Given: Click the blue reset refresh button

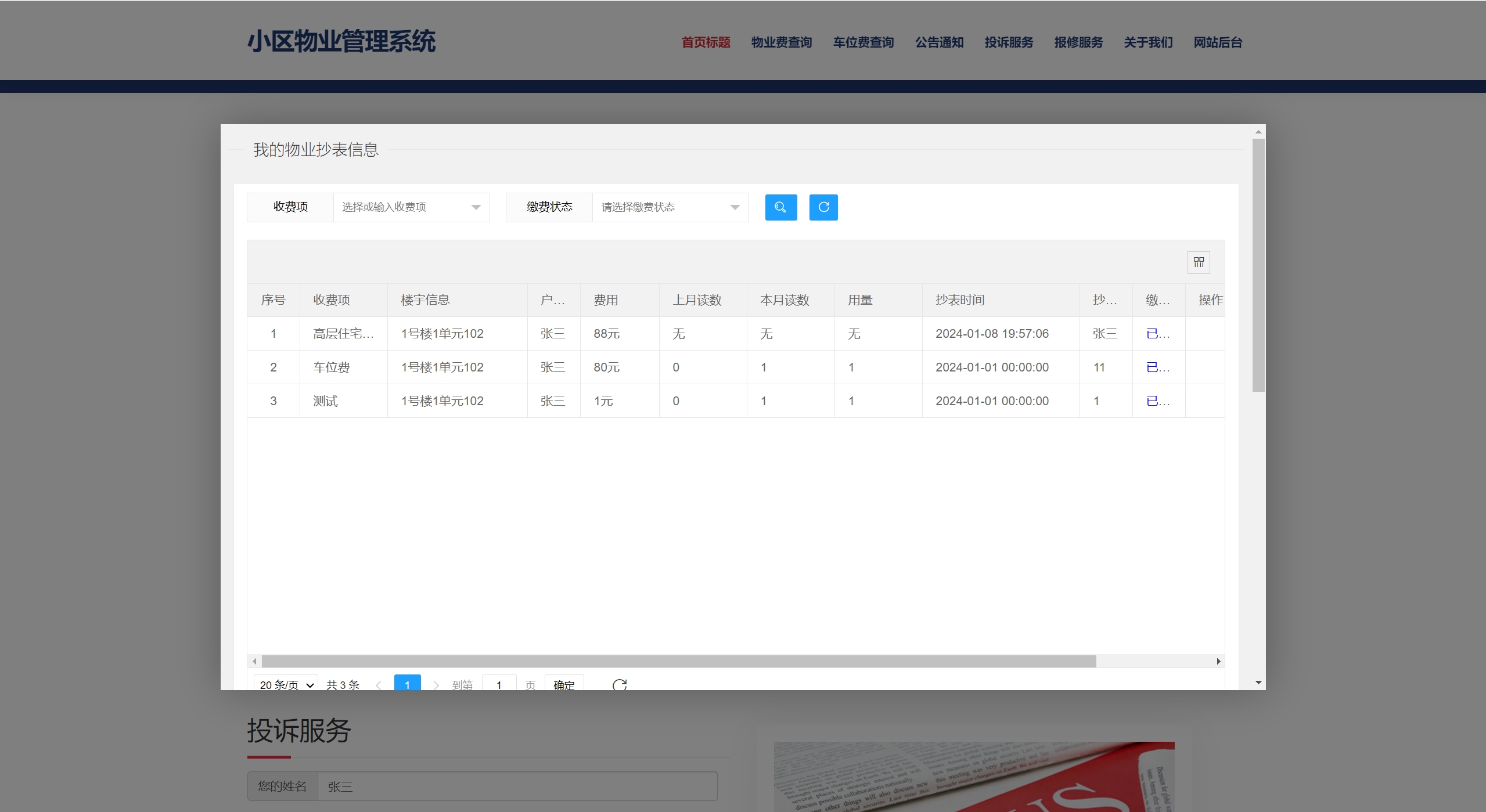Looking at the screenshot, I should [823, 207].
